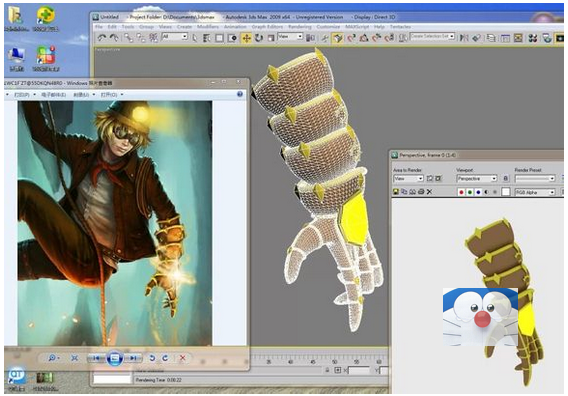Open the Rendering menu

300,27
